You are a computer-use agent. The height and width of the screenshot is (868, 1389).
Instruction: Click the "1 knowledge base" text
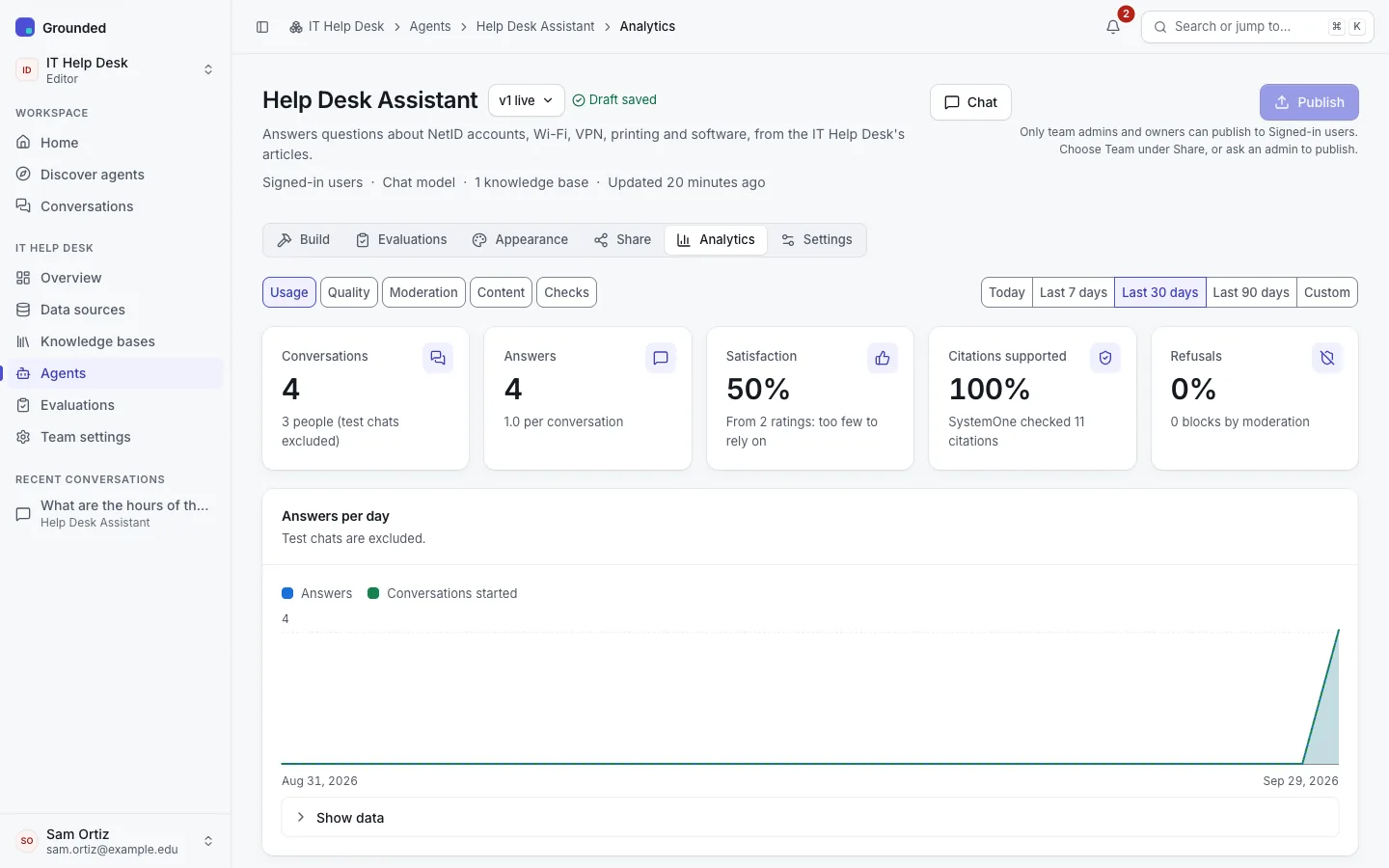click(531, 182)
